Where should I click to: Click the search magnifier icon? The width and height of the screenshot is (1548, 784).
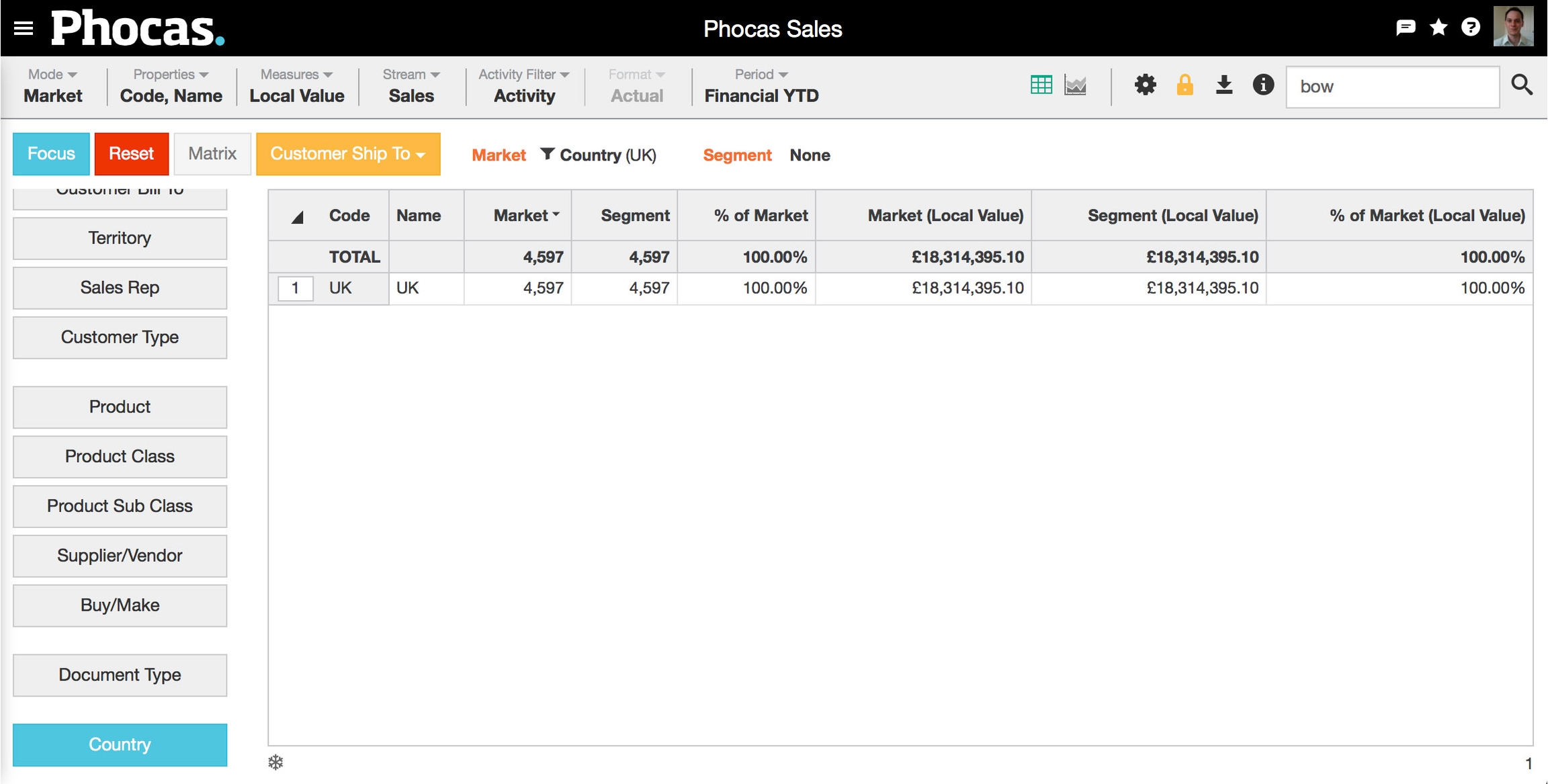click(1522, 85)
